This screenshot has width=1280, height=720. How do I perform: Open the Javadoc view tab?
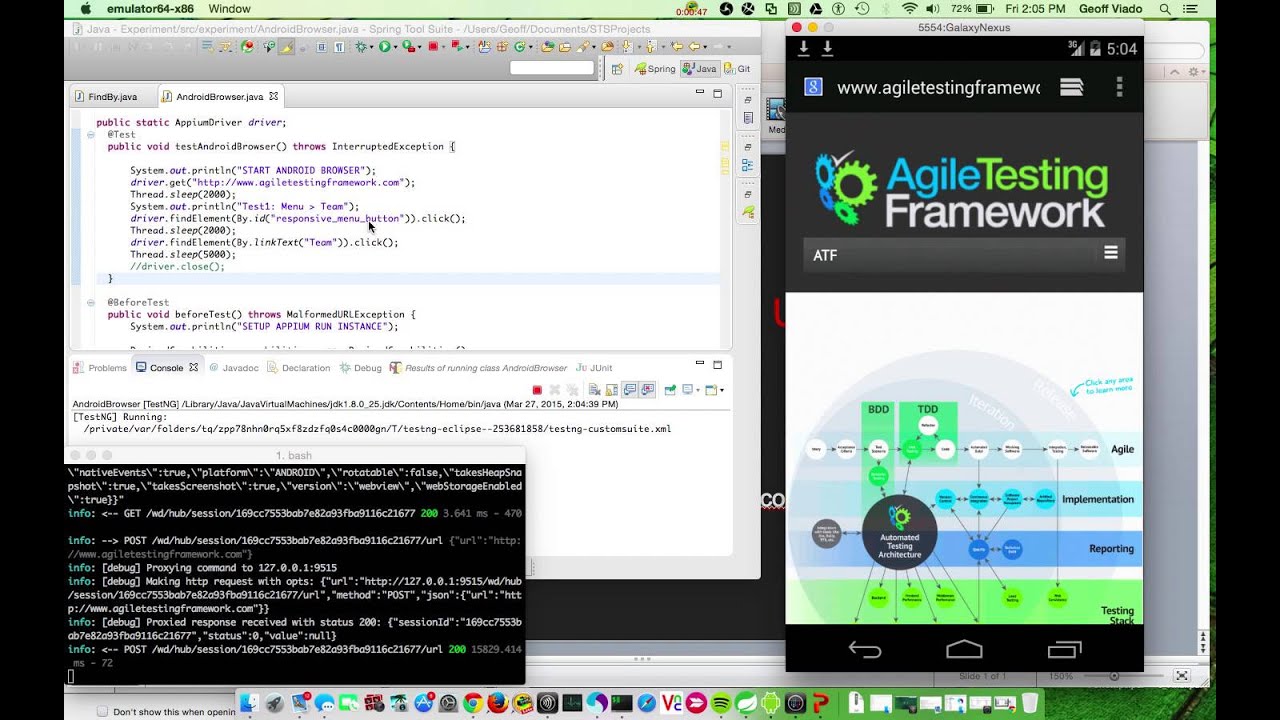click(233, 368)
